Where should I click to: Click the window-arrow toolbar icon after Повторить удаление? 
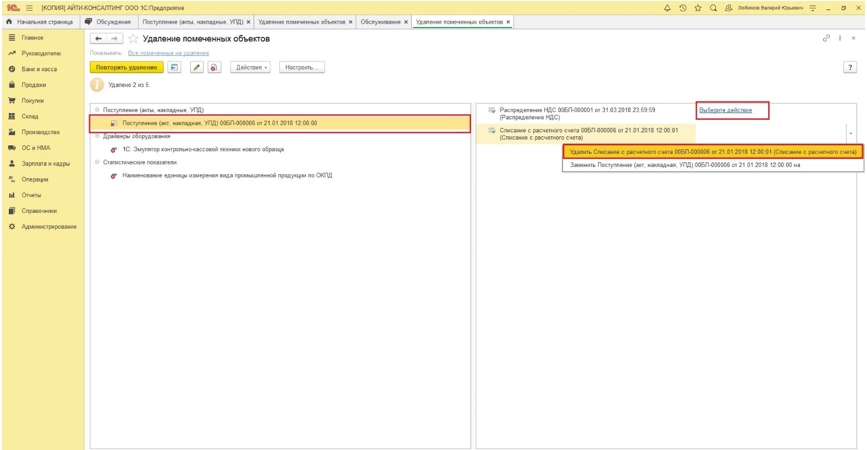click(174, 67)
